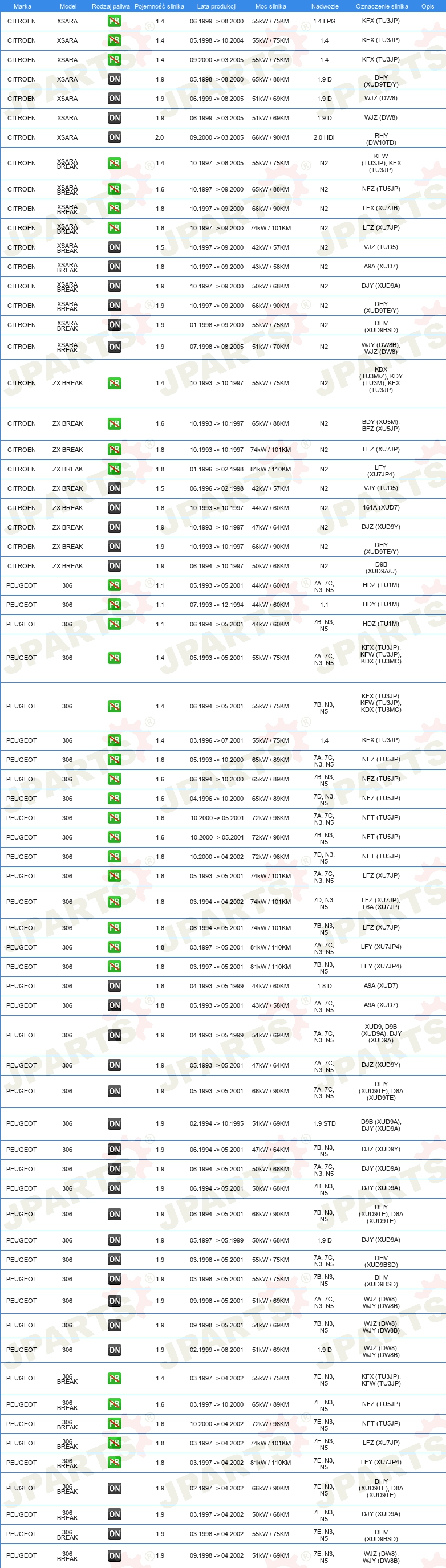Click the Pojemność silnika column header
The width and height of the screenshot is (446, 1568).
click(159, 6)
